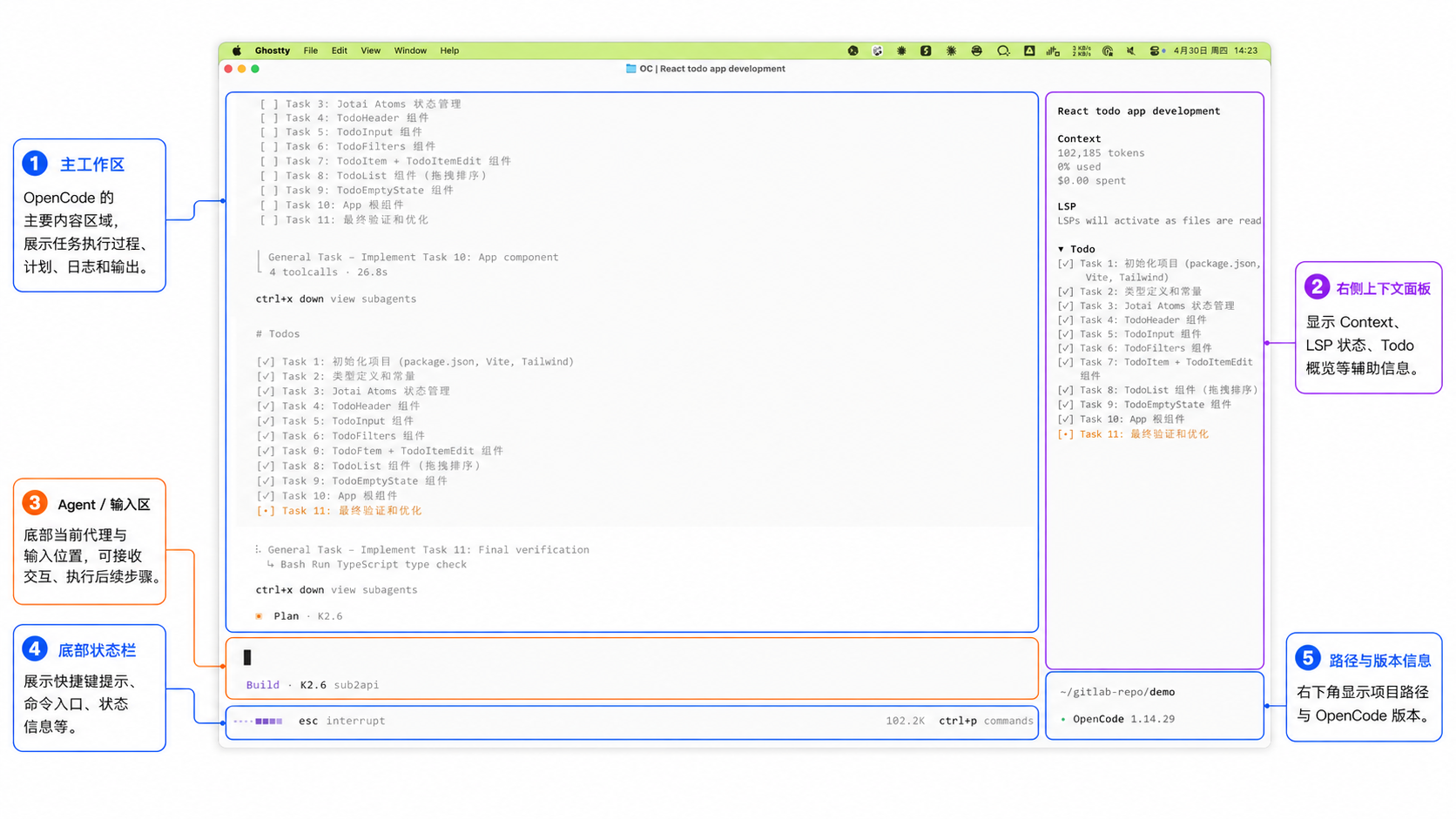Image resolution: width=1456 pixels, height=819 pixels.
Task: Click the $0.00 spent value
Action: (x=1091, y=181)
